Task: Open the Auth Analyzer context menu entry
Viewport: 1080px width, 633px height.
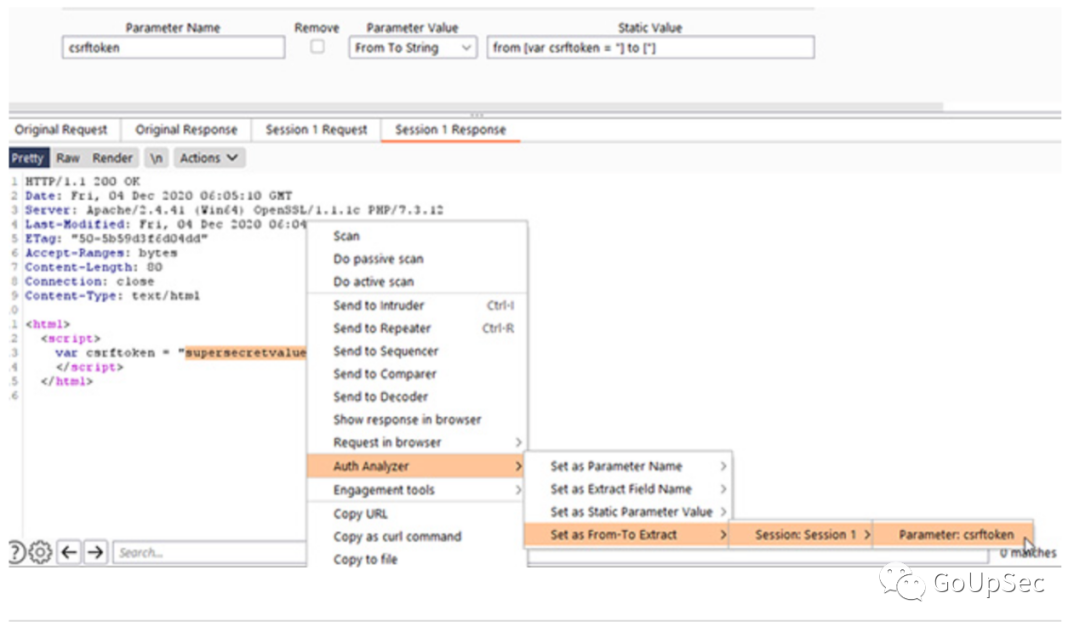Action: click(417, 466)
